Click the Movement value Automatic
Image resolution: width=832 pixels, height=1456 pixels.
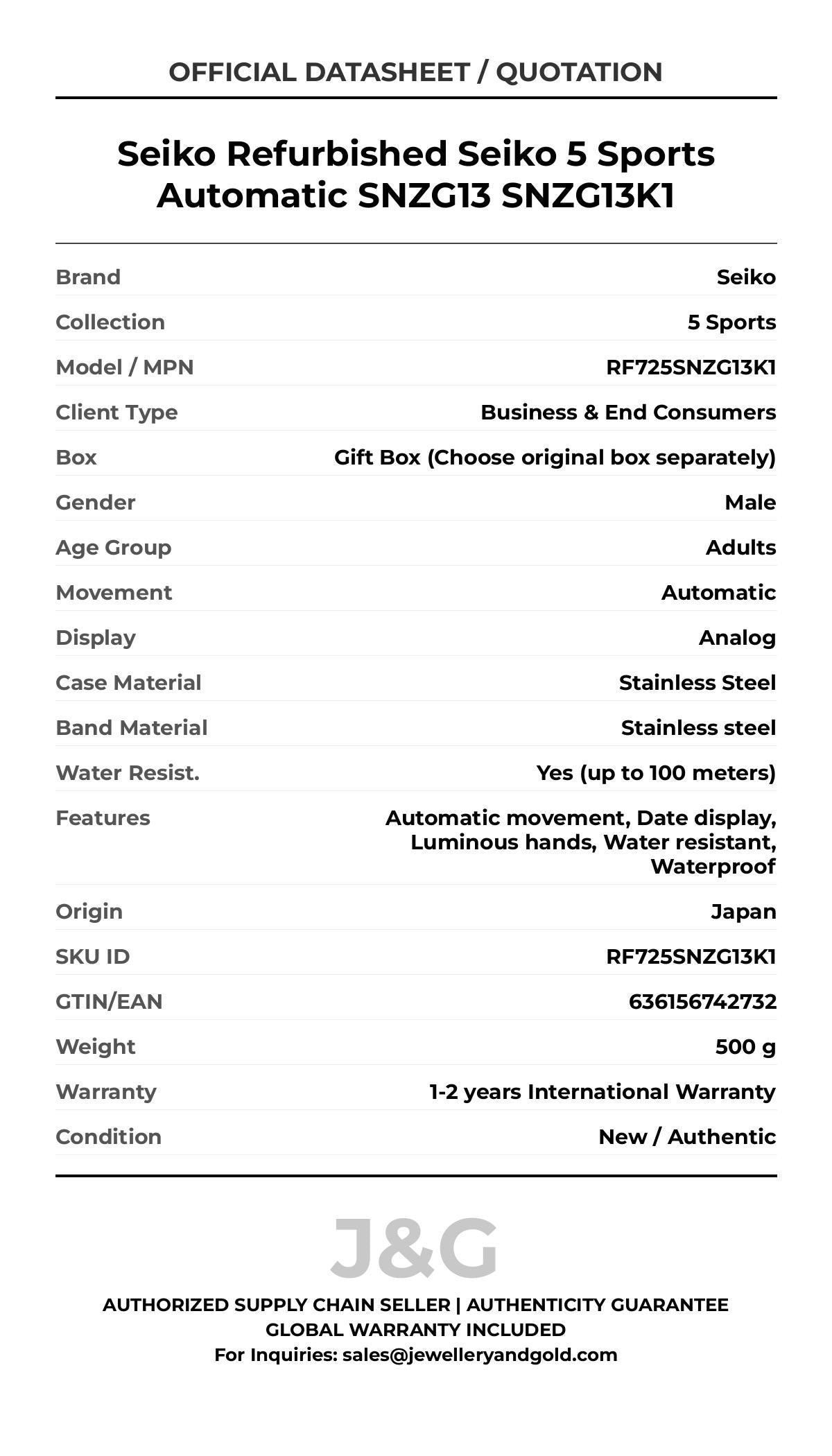pos(718,593)
